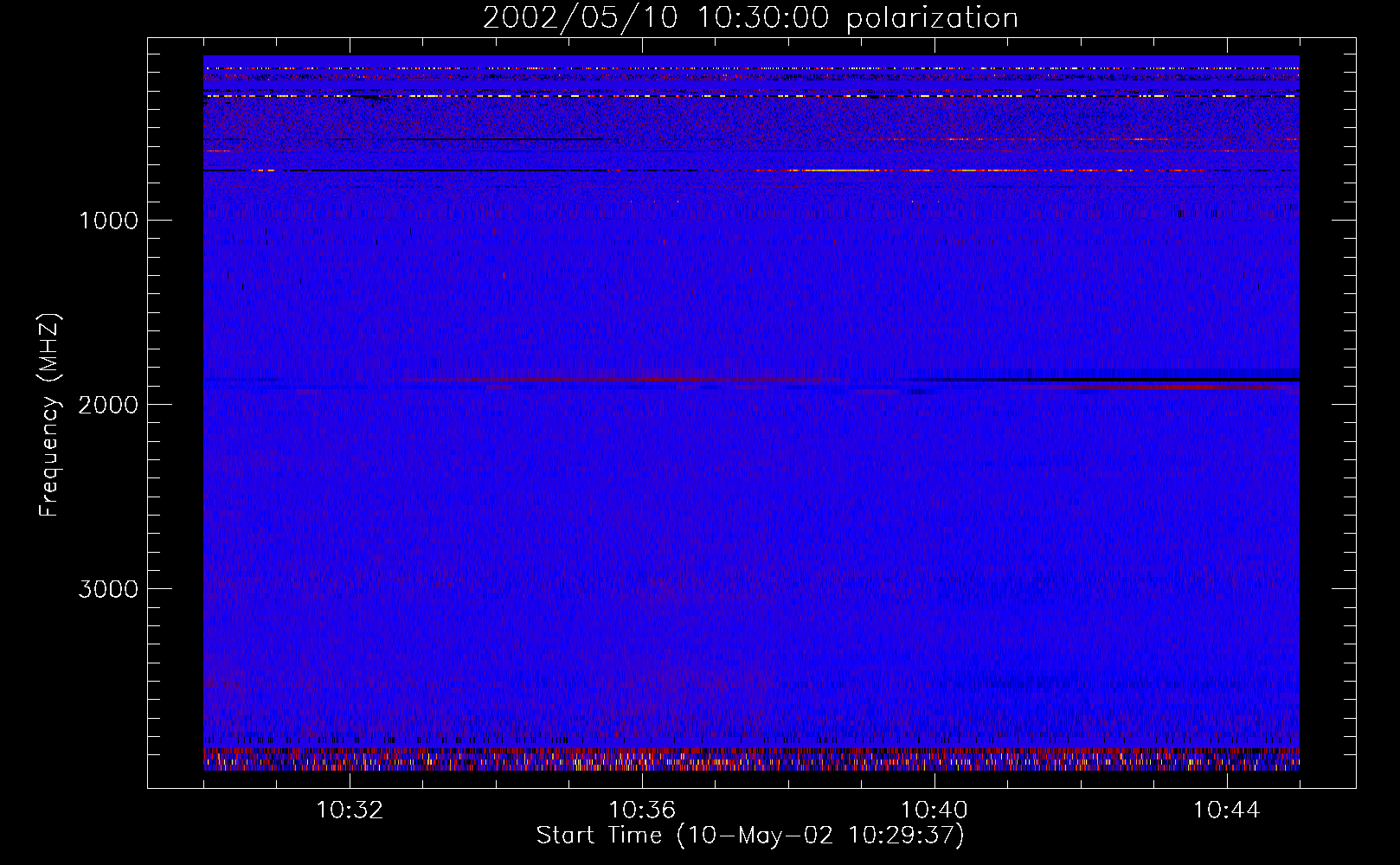Click the frequency tick label 2000
The height and width of the screenshot is (865, 1400).
click(108, 405)
